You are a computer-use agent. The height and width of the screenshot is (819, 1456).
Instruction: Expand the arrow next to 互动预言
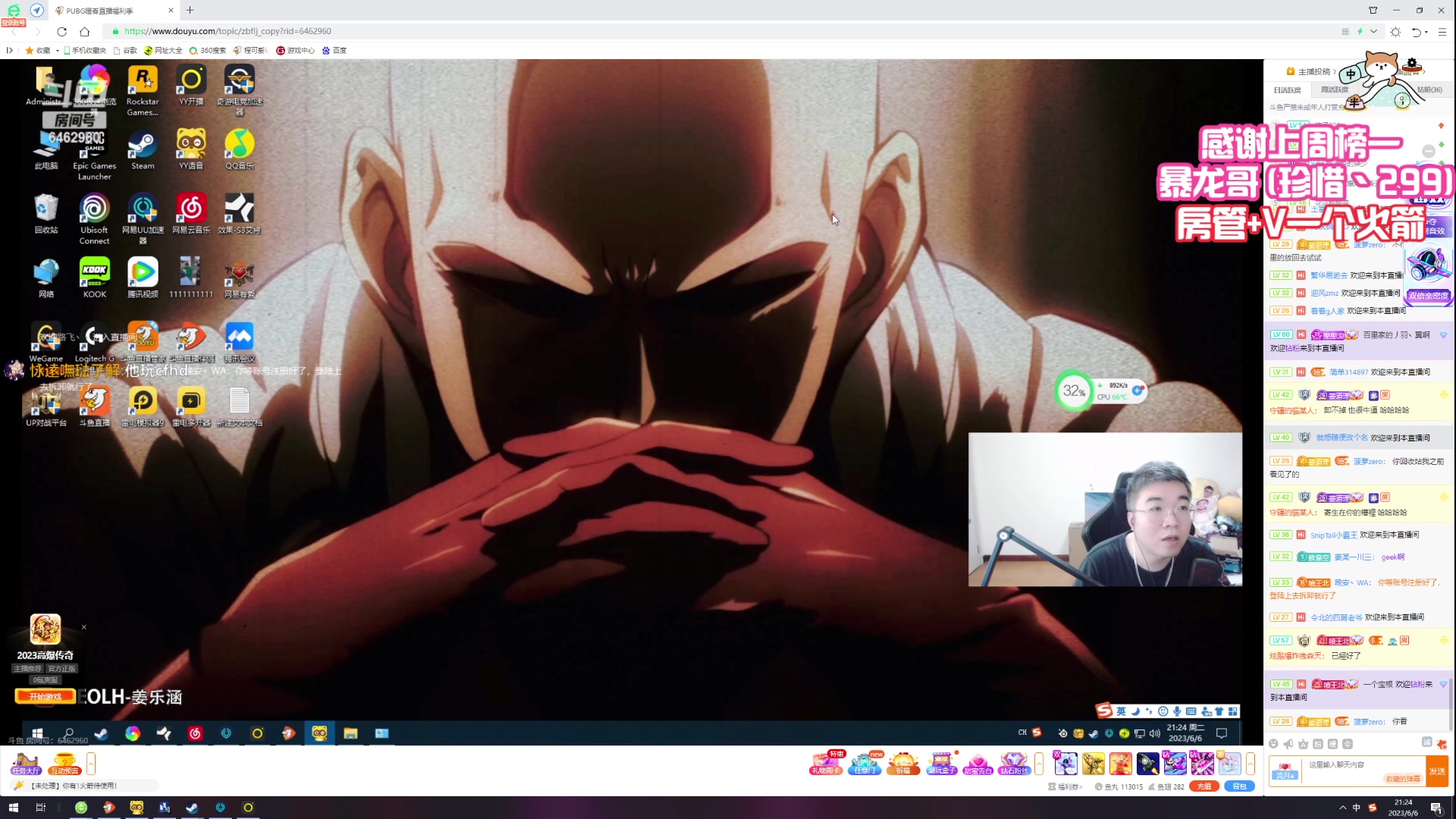tap(91, 763)
